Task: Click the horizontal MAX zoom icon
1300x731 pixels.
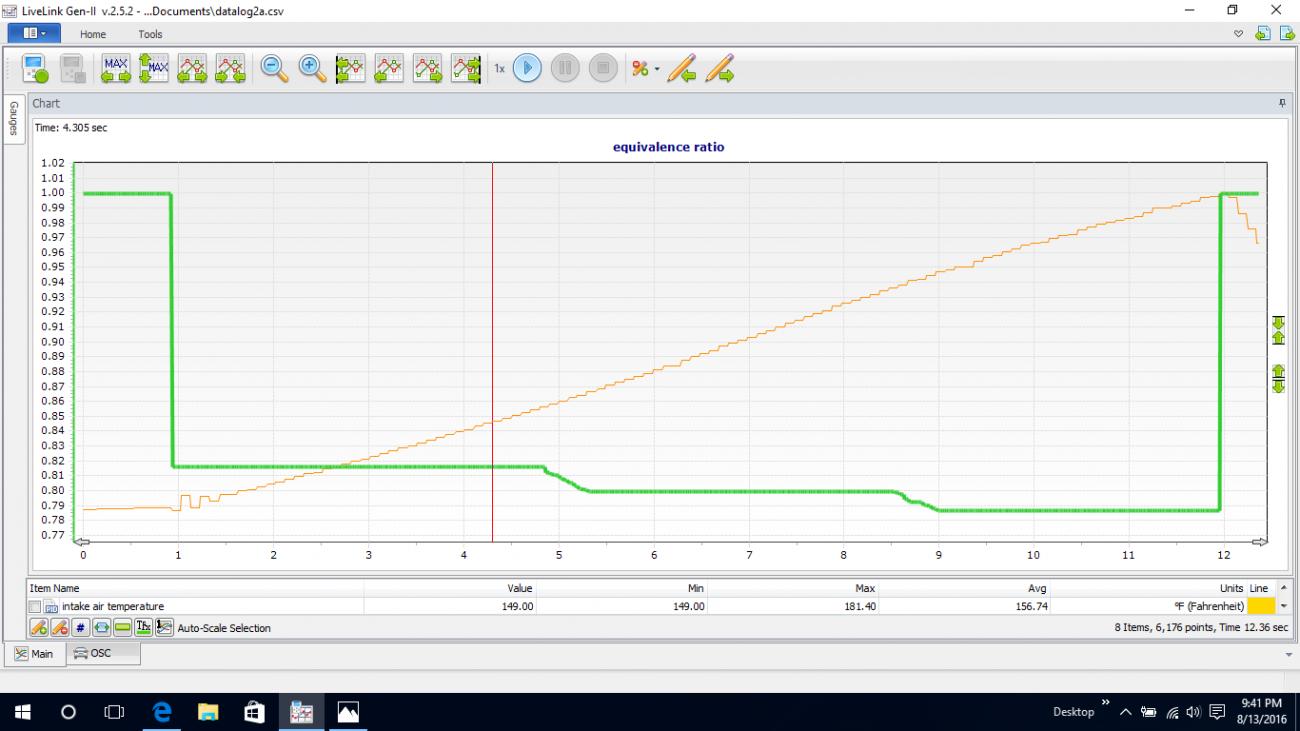Action: 116,69
